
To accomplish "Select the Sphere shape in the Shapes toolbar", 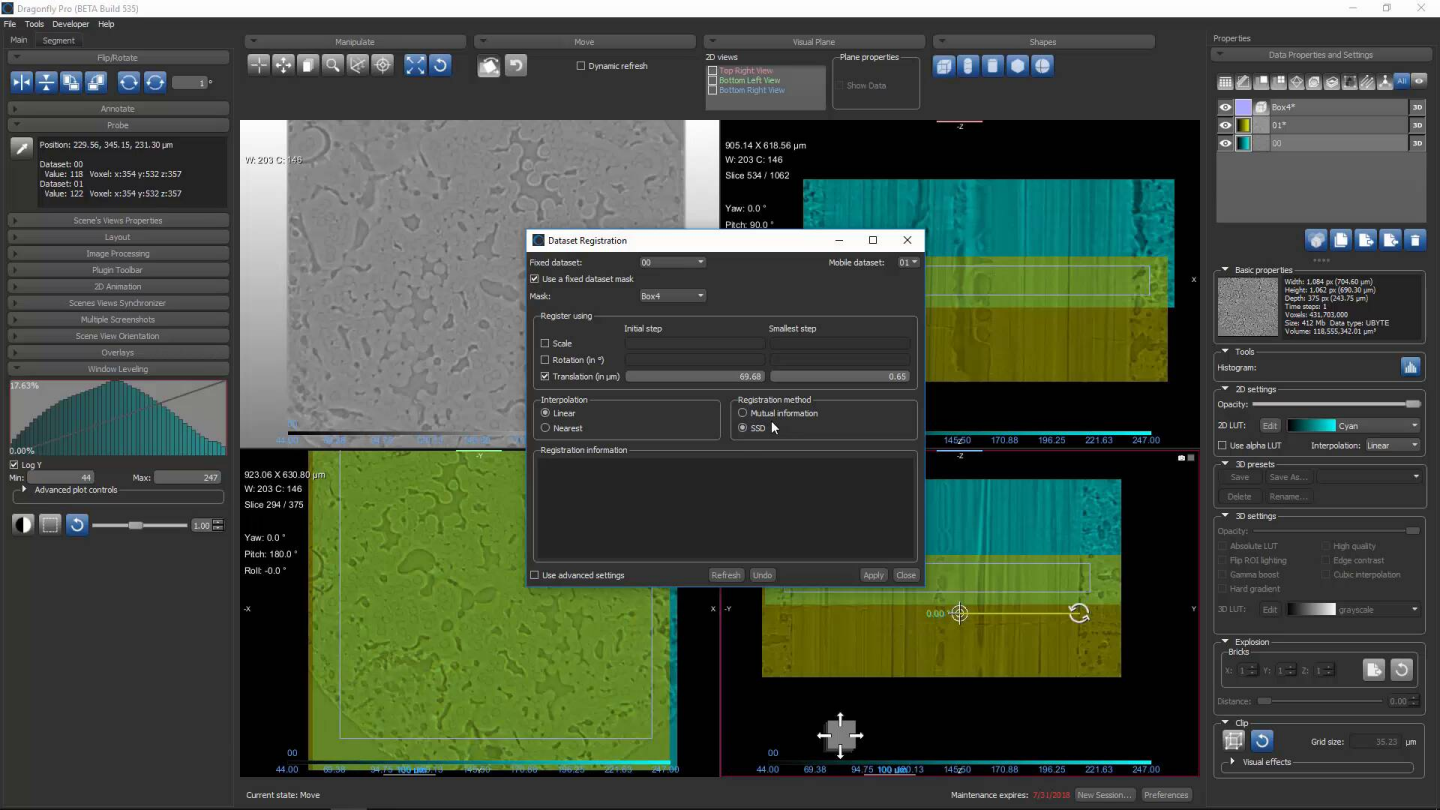I will coord(1040,65).
